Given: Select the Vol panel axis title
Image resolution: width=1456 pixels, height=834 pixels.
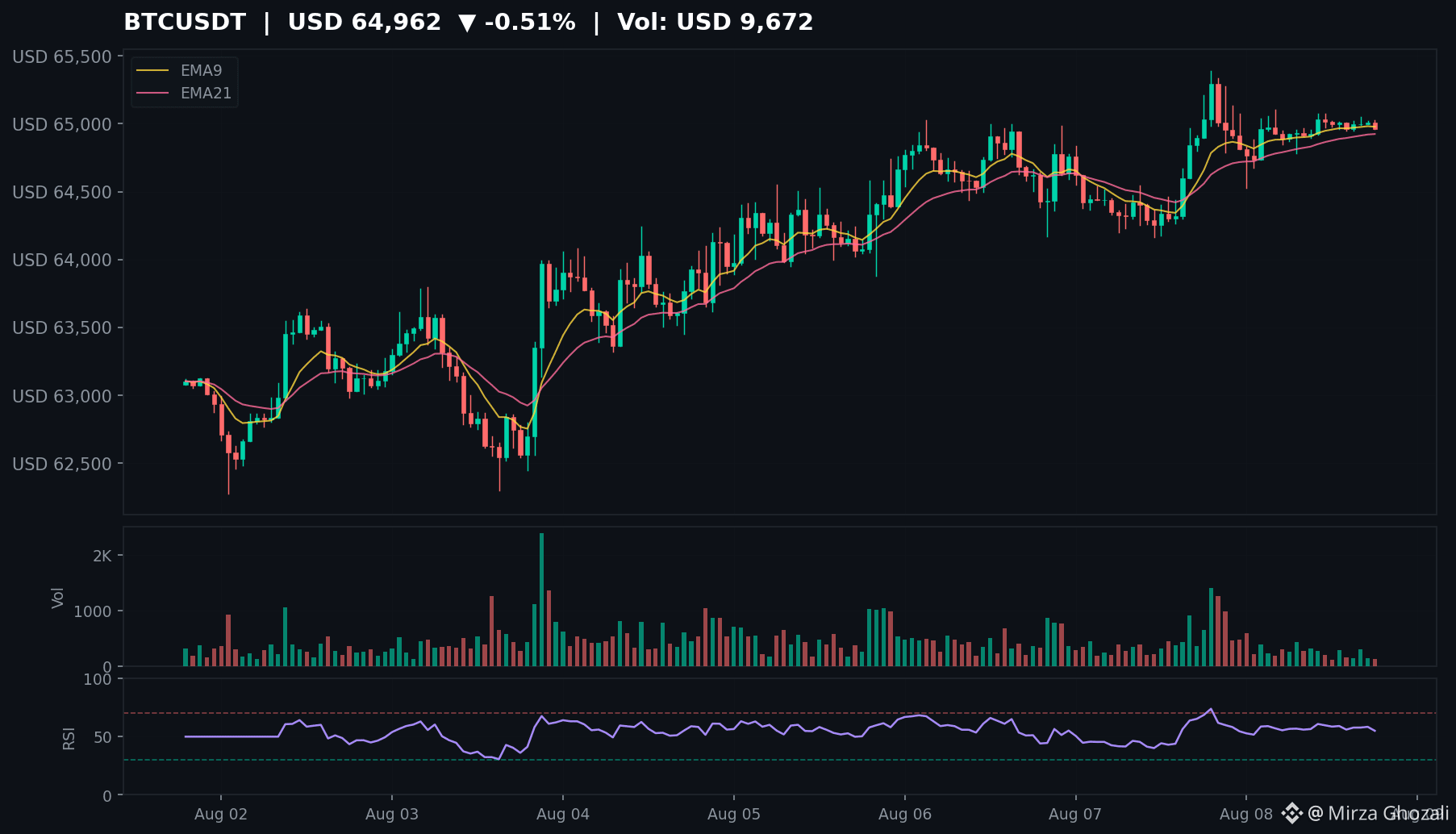Looking at the screenshot, I should (57, 598).
